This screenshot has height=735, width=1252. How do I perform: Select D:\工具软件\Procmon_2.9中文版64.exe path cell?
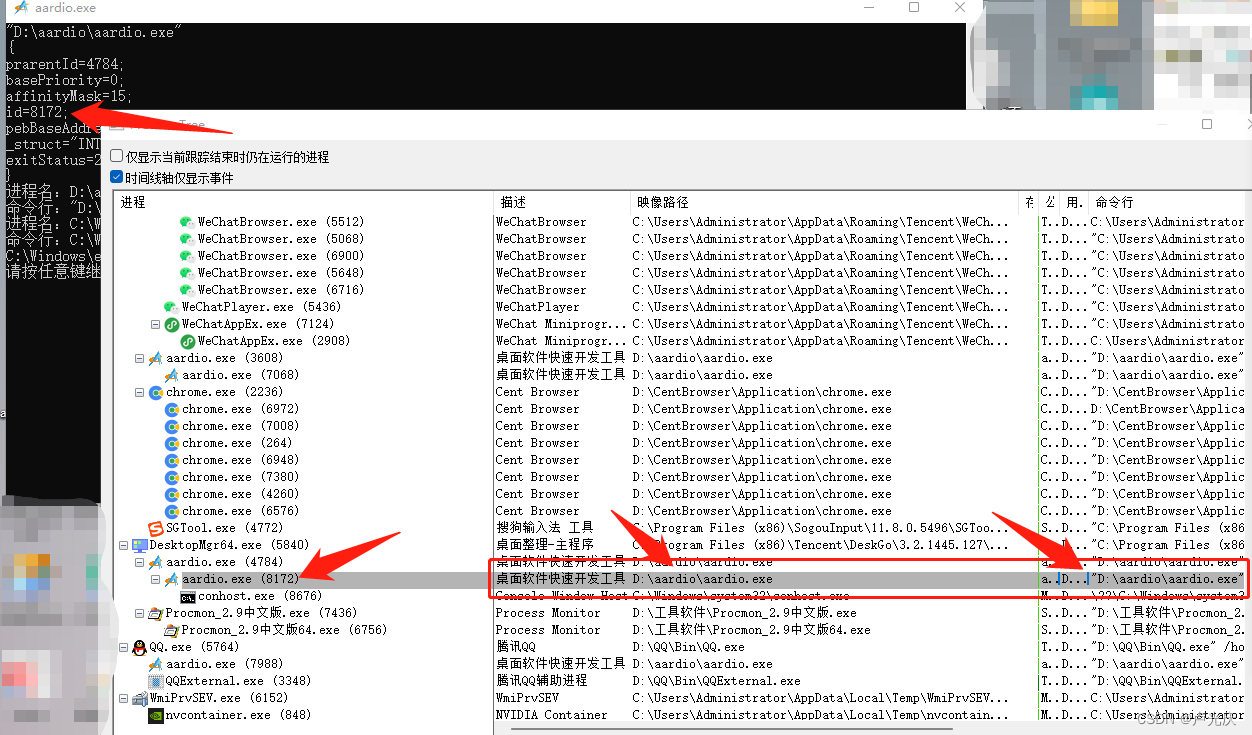751,630
